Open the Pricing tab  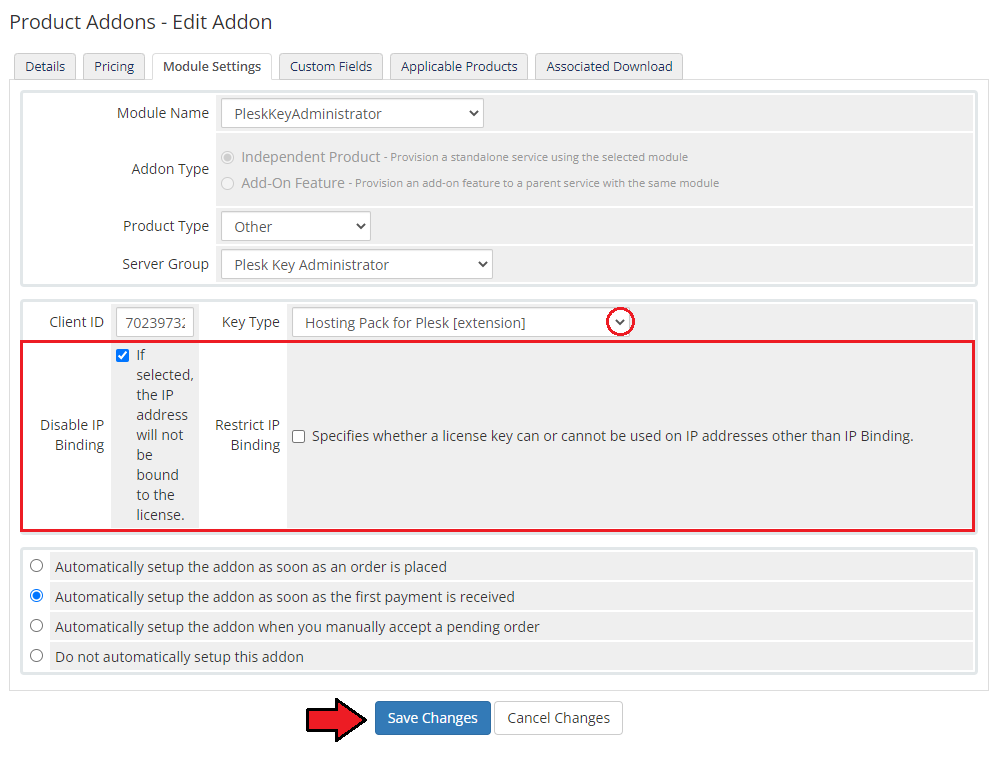tap(114, 66)
